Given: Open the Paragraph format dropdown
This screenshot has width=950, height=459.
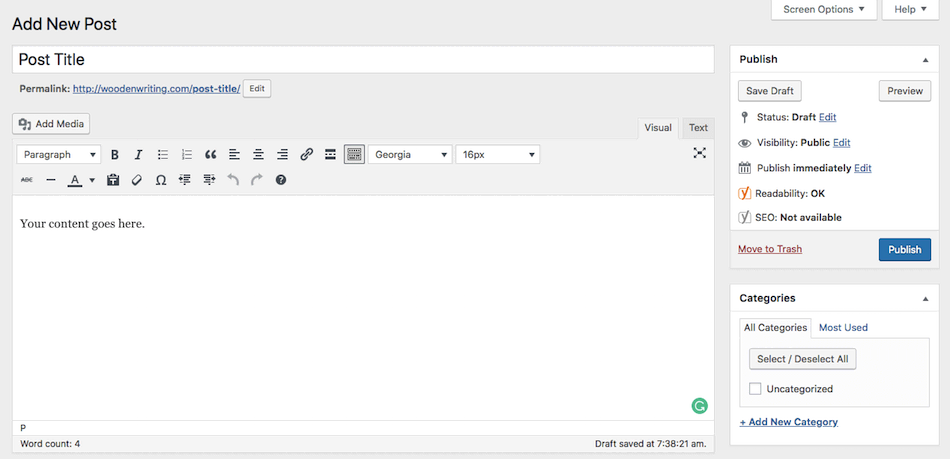Looking at the screenshot, I should click(59, 155).
